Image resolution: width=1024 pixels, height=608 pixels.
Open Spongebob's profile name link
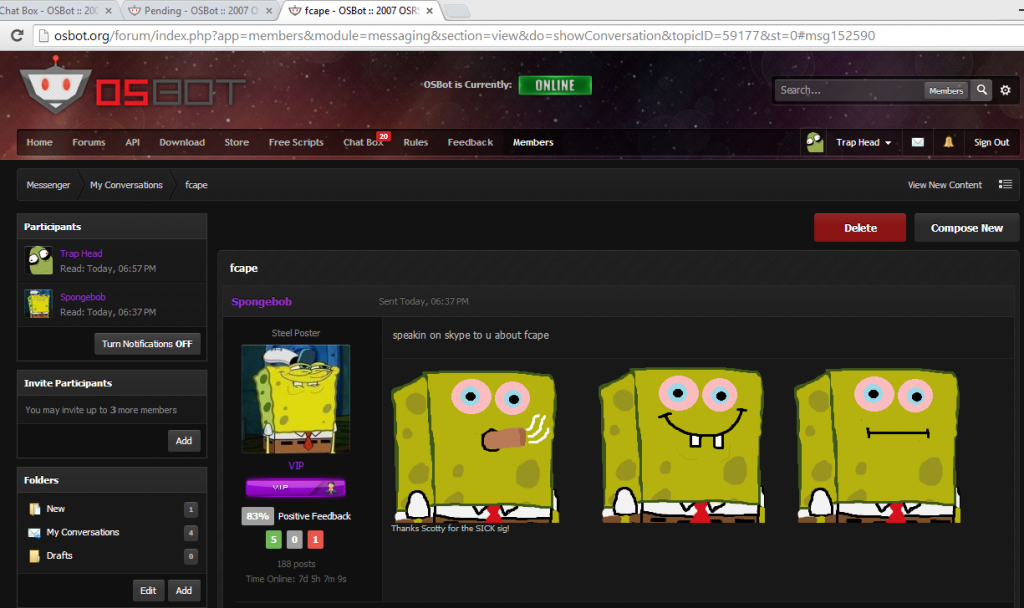click(261, 301)
